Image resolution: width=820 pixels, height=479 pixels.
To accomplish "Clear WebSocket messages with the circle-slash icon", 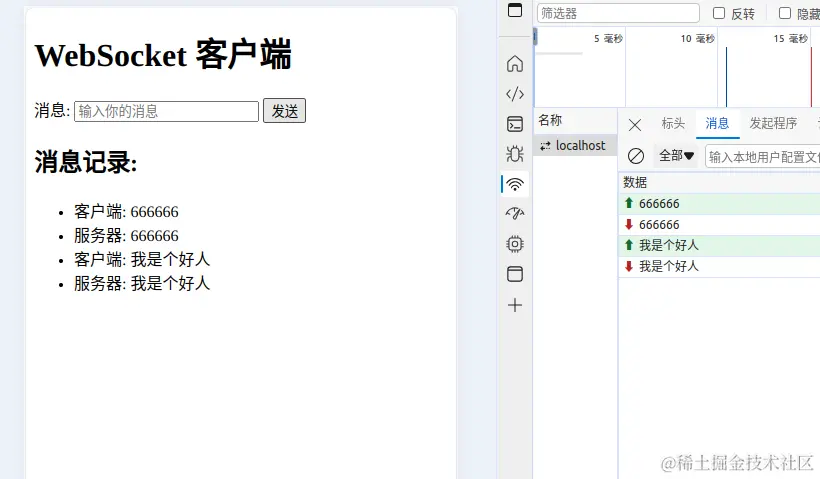I will [635, 156].
